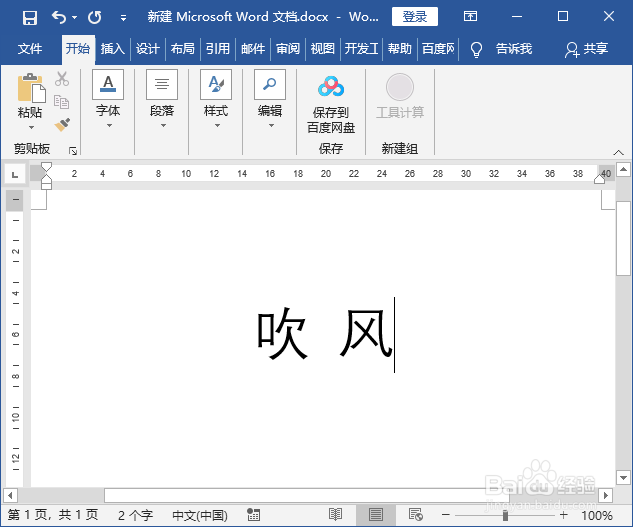633x527 pixels.
Task: Expand the 粘贴 options dropdown arrow
Action: pyautogui.click(x=31, y=128)
